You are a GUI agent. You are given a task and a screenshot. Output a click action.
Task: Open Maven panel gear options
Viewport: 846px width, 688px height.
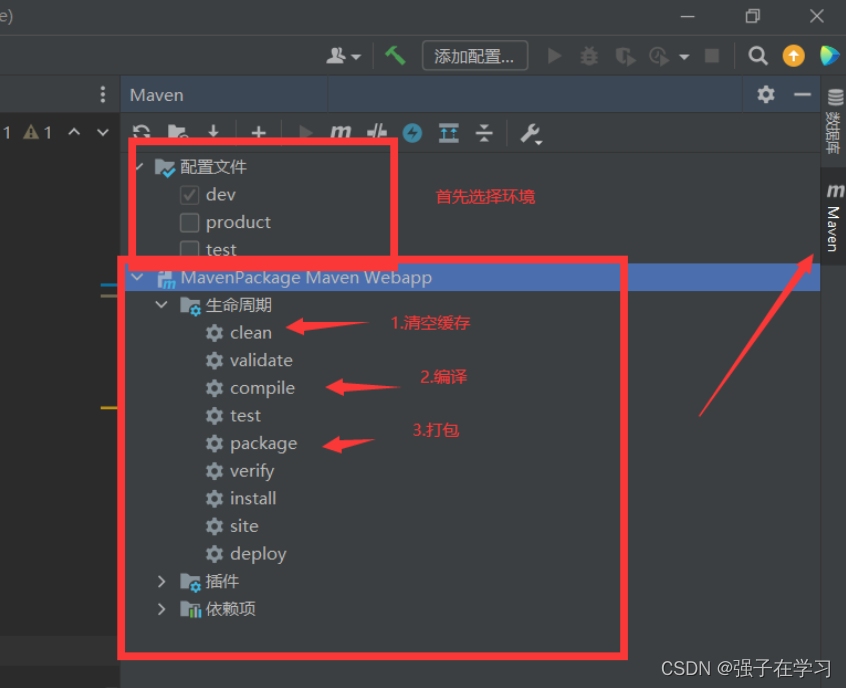coord(766,94)
